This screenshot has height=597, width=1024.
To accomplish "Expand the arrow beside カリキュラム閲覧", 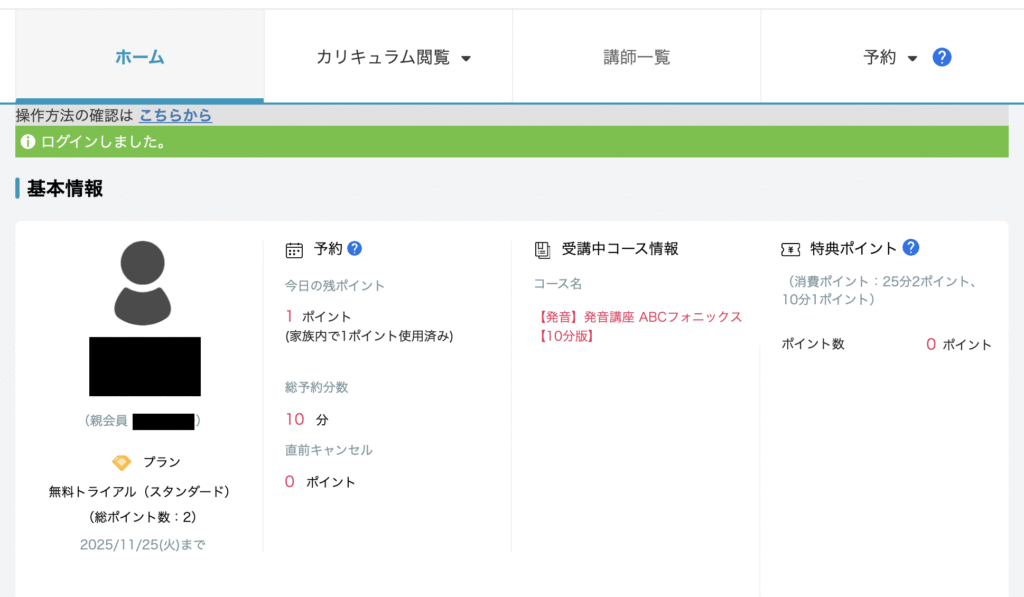I will tap(466, 59).
